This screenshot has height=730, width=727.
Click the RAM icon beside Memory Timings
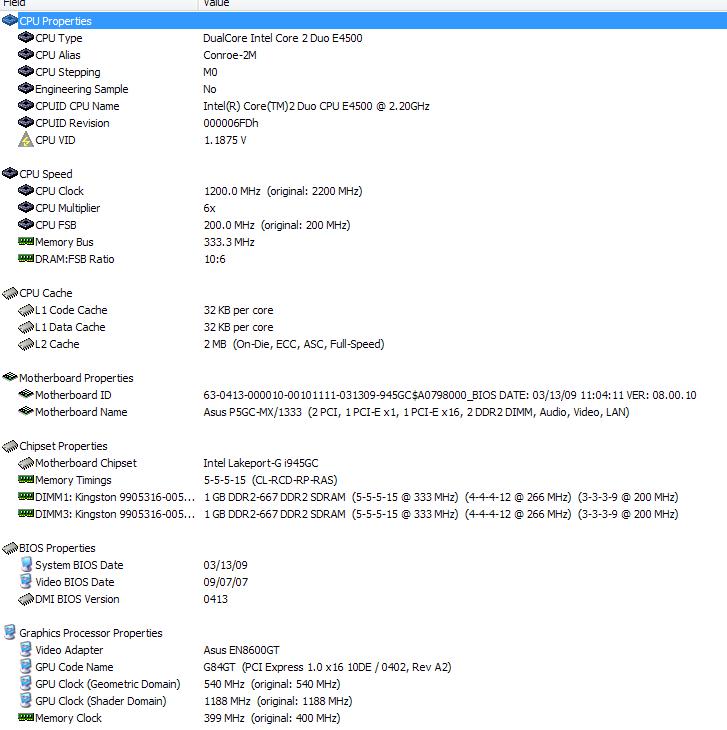[26, 480]
